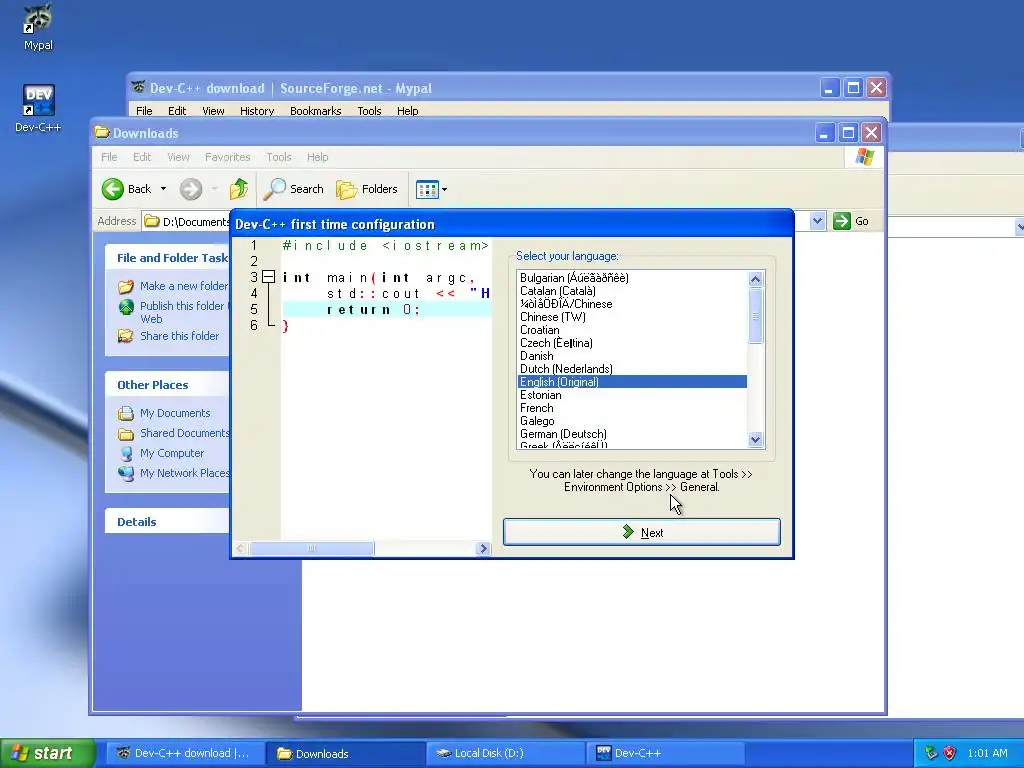The width and height of the screenshot is (1024, 768).
Task: Open the My Computer link
Action: [172, 453]
